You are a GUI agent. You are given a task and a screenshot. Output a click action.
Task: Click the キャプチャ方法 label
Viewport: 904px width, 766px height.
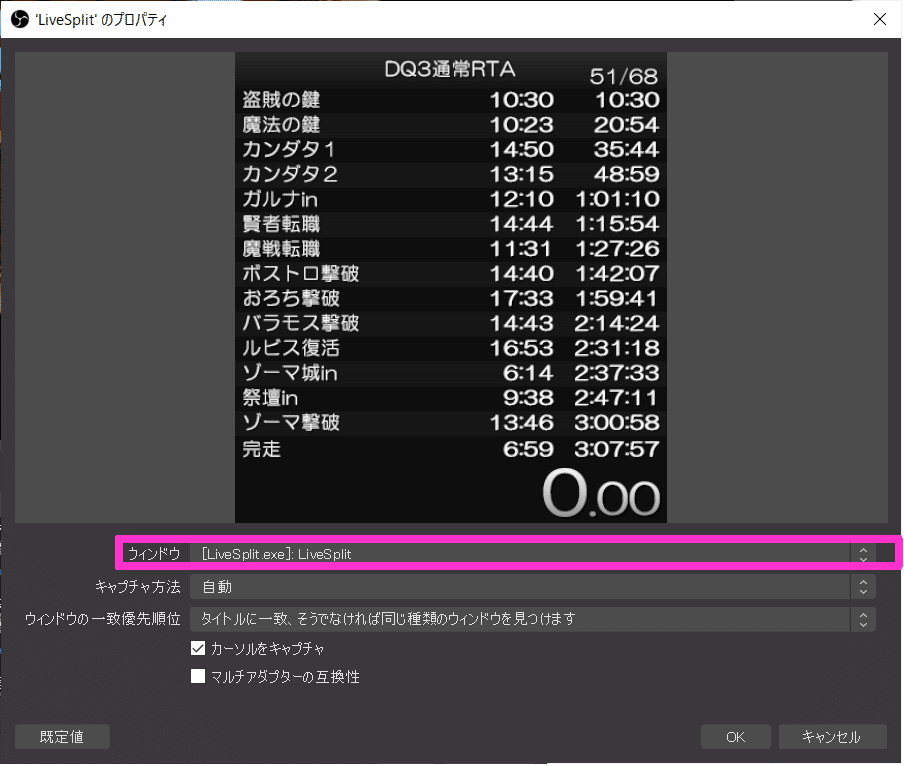point(138,587)
